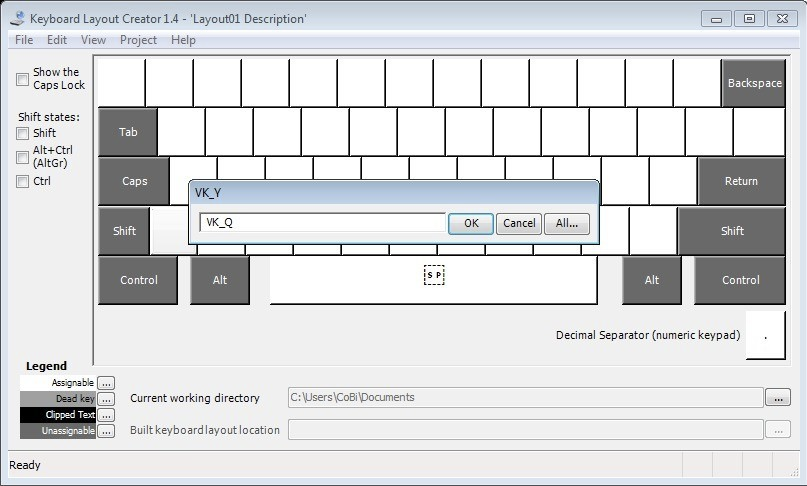807x486 pixels.
Task: Cancel the VK_Y dialog
Action: tap(519, 223)
